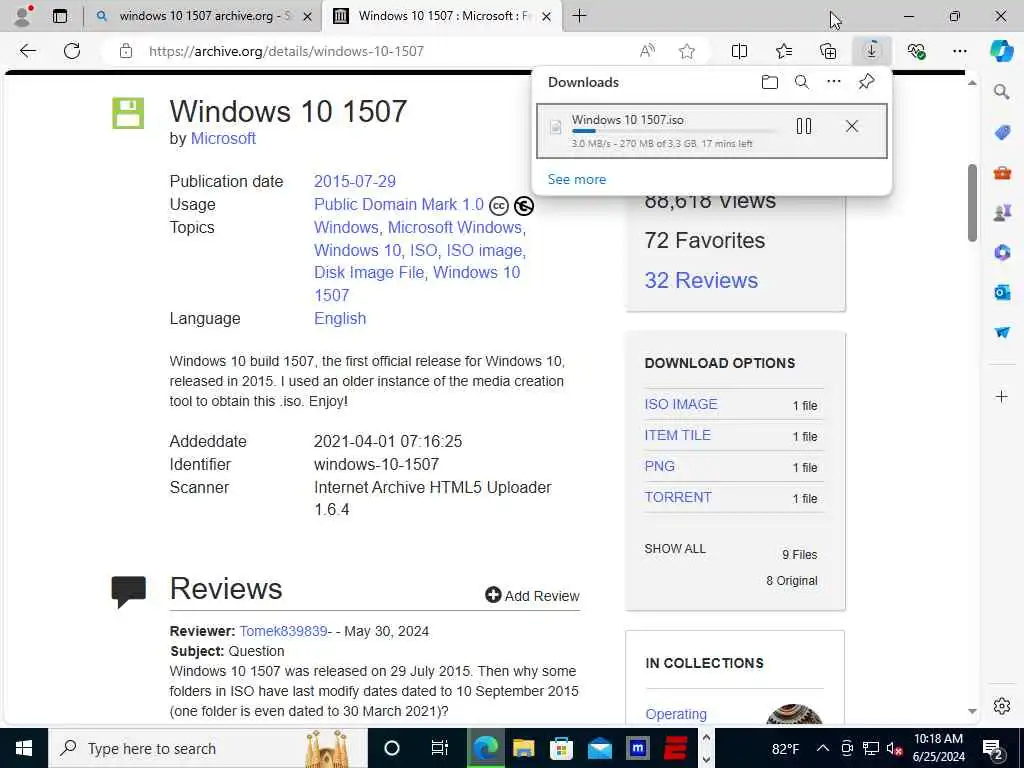Open reviewer Tomek839839 profile link
The image size is (1024, 768).
[283, 631]
